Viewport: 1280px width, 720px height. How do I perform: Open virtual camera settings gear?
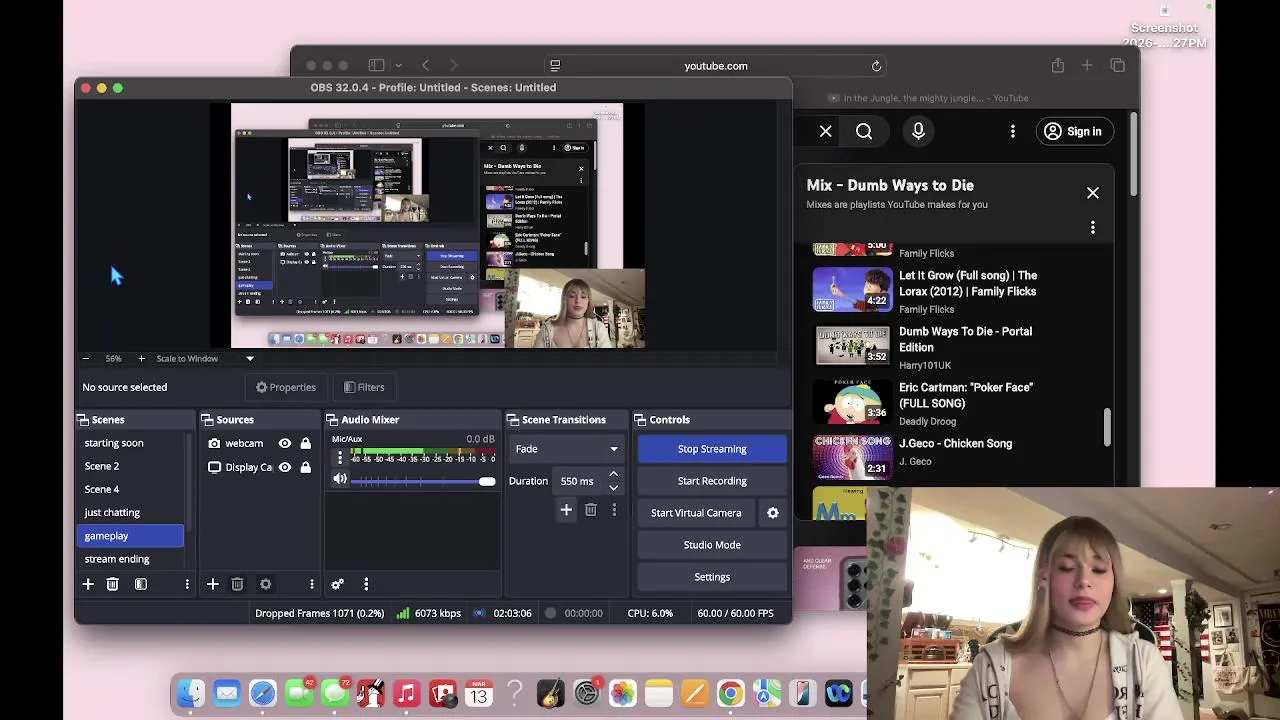click(x=773, y=513)
